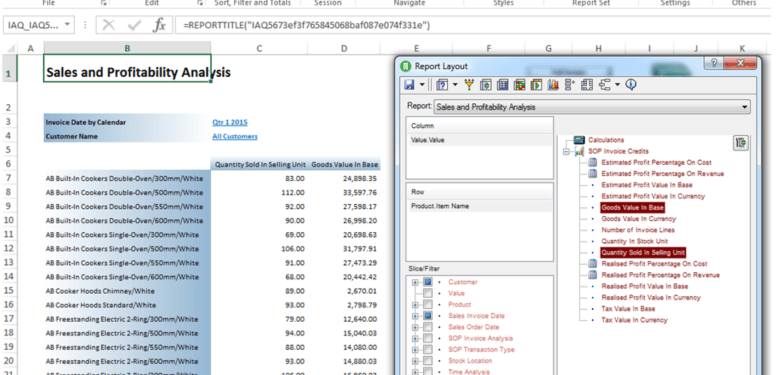Uncheck the Sales Invoice Date checkbox
This screenshot has height=375, width=776.
(x=428, y=316)
